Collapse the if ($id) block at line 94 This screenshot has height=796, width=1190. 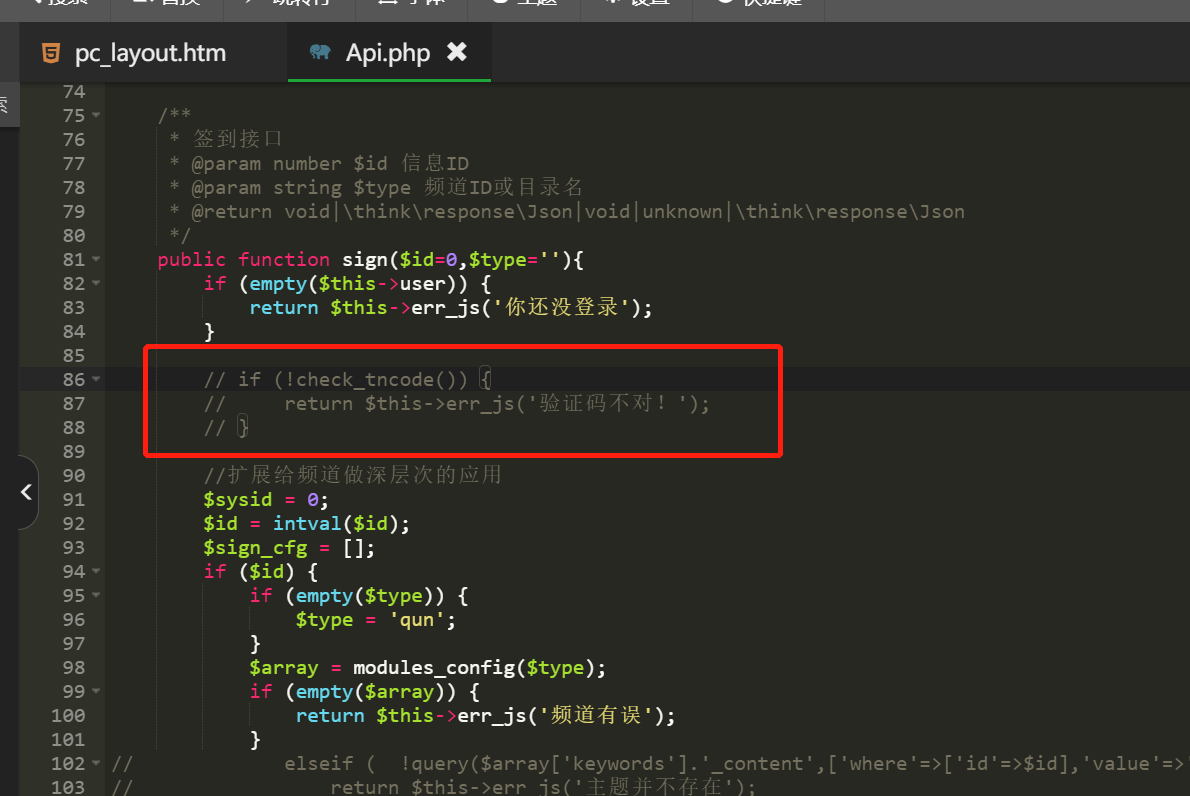(x=96, y=572)
